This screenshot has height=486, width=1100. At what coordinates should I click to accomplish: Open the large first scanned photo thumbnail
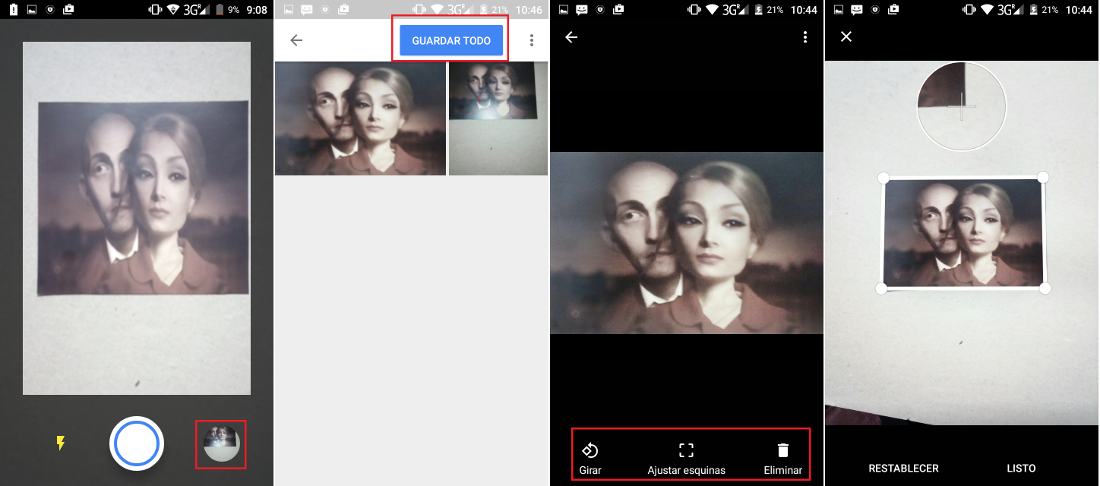click(x=360, y=119)
